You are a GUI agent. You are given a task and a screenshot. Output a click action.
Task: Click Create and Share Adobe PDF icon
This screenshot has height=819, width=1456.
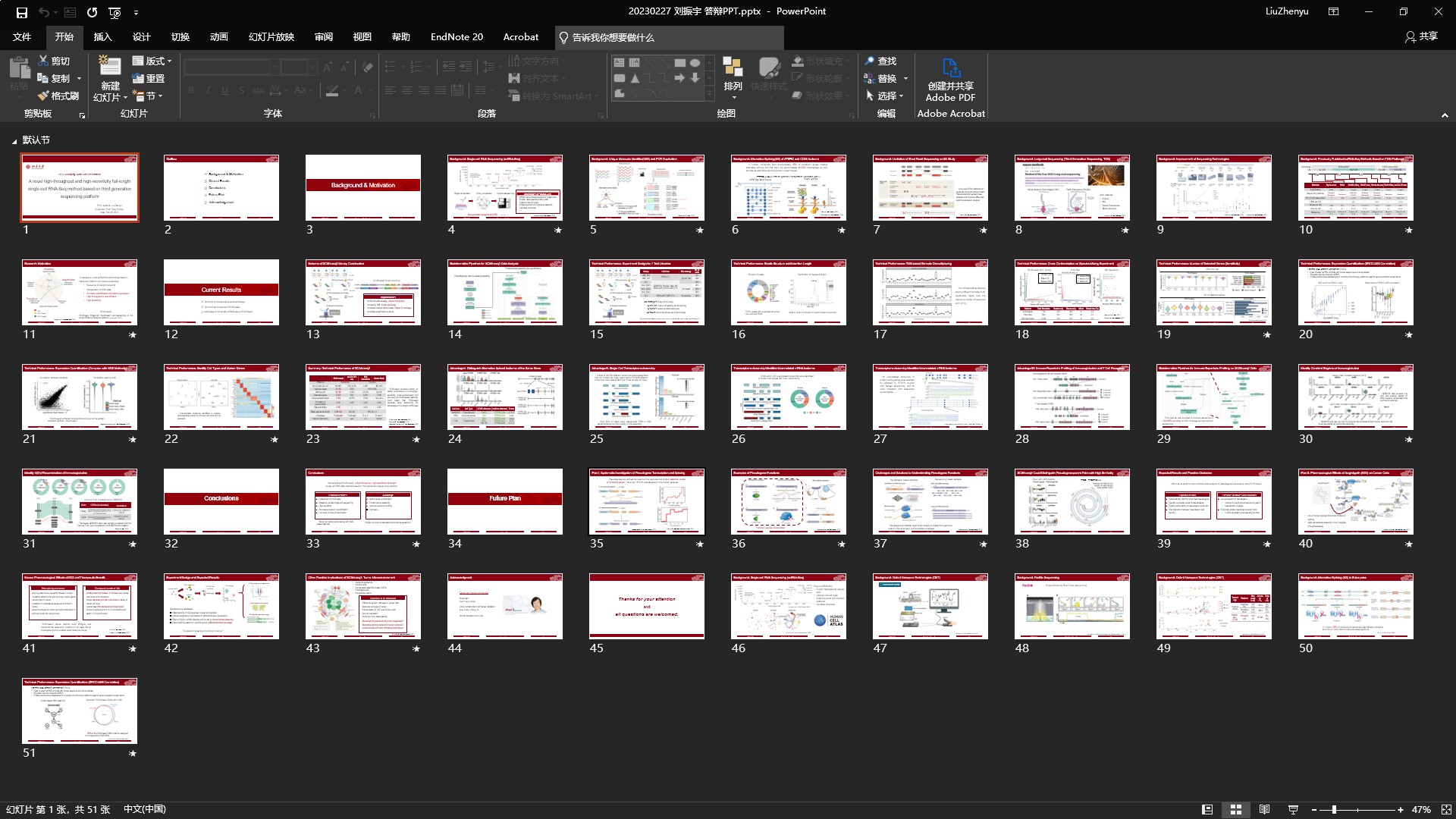click(x=950, y=68)
